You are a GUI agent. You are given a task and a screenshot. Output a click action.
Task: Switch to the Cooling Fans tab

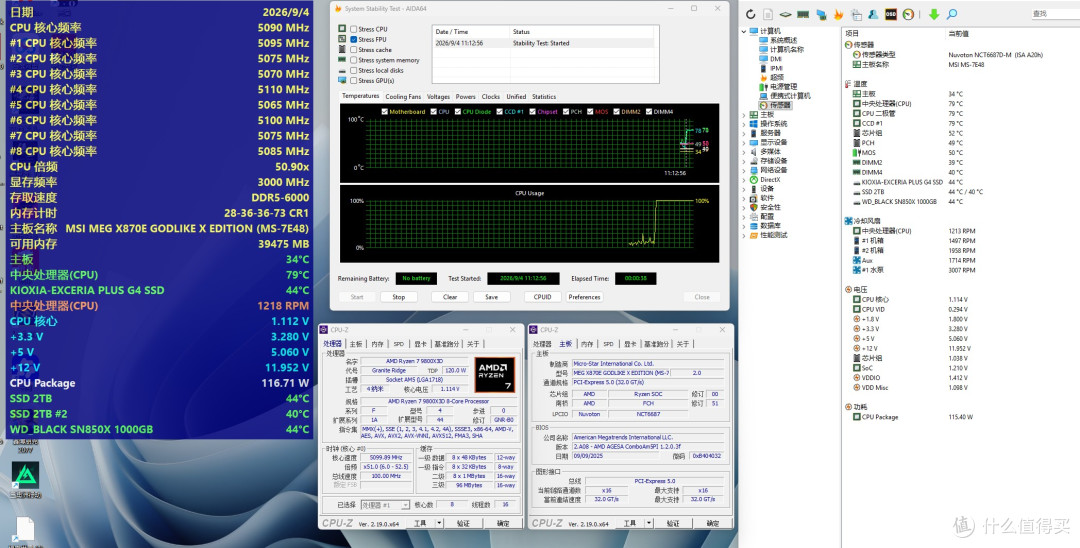403,96
